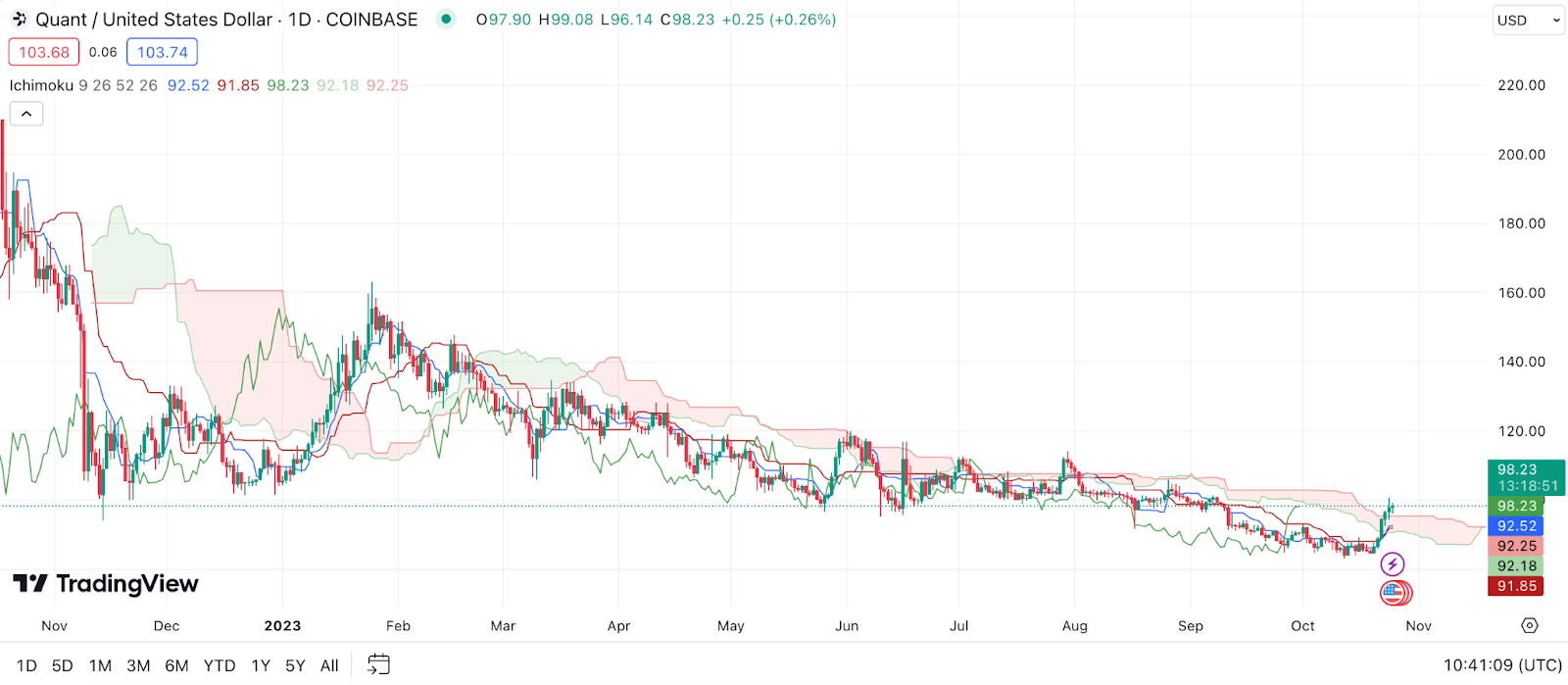Click the blue 92.52 price axis label
1568x685 pixels.
[x=1515, y=526]
